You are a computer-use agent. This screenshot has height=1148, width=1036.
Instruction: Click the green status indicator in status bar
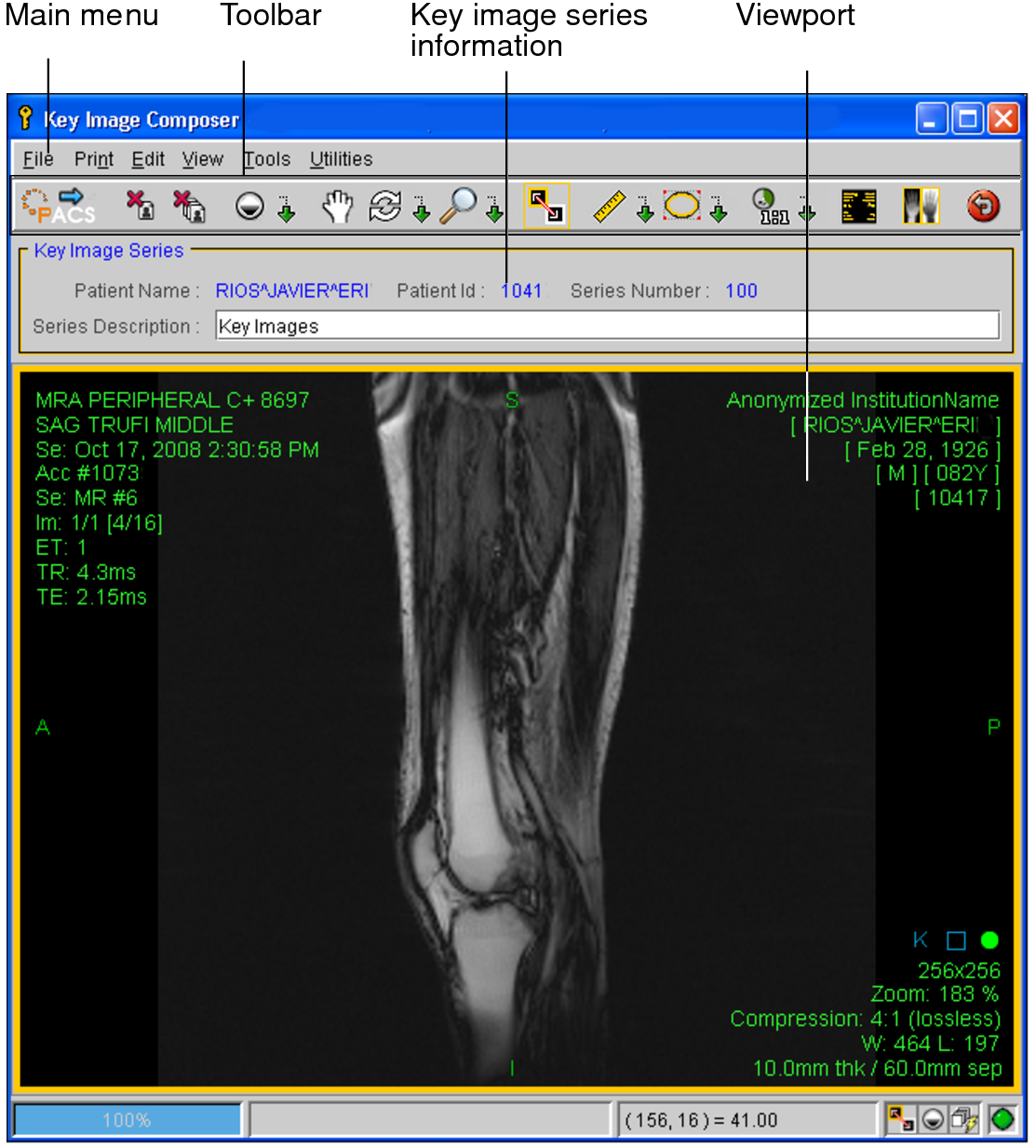tap(1002, 1119)
